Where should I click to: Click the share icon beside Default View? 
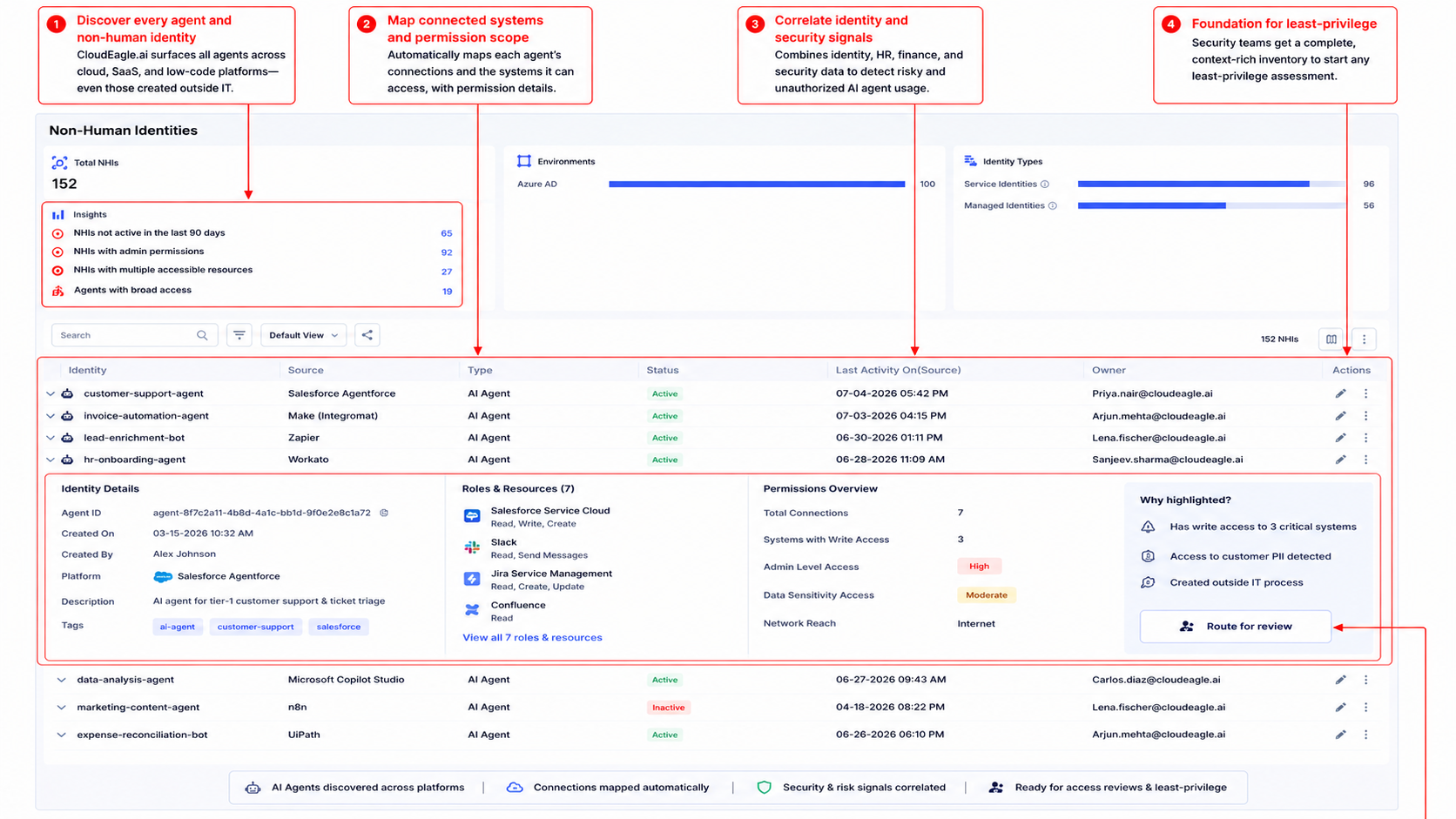point(367,335)
